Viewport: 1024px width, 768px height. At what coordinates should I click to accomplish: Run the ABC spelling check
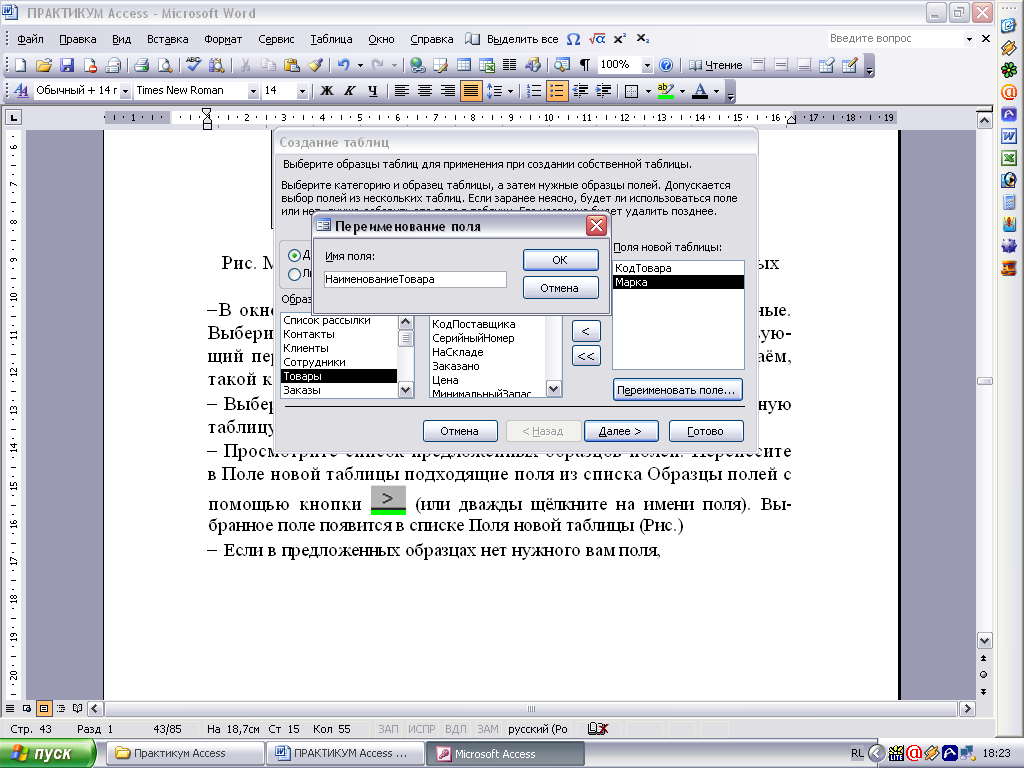(193, 65)
